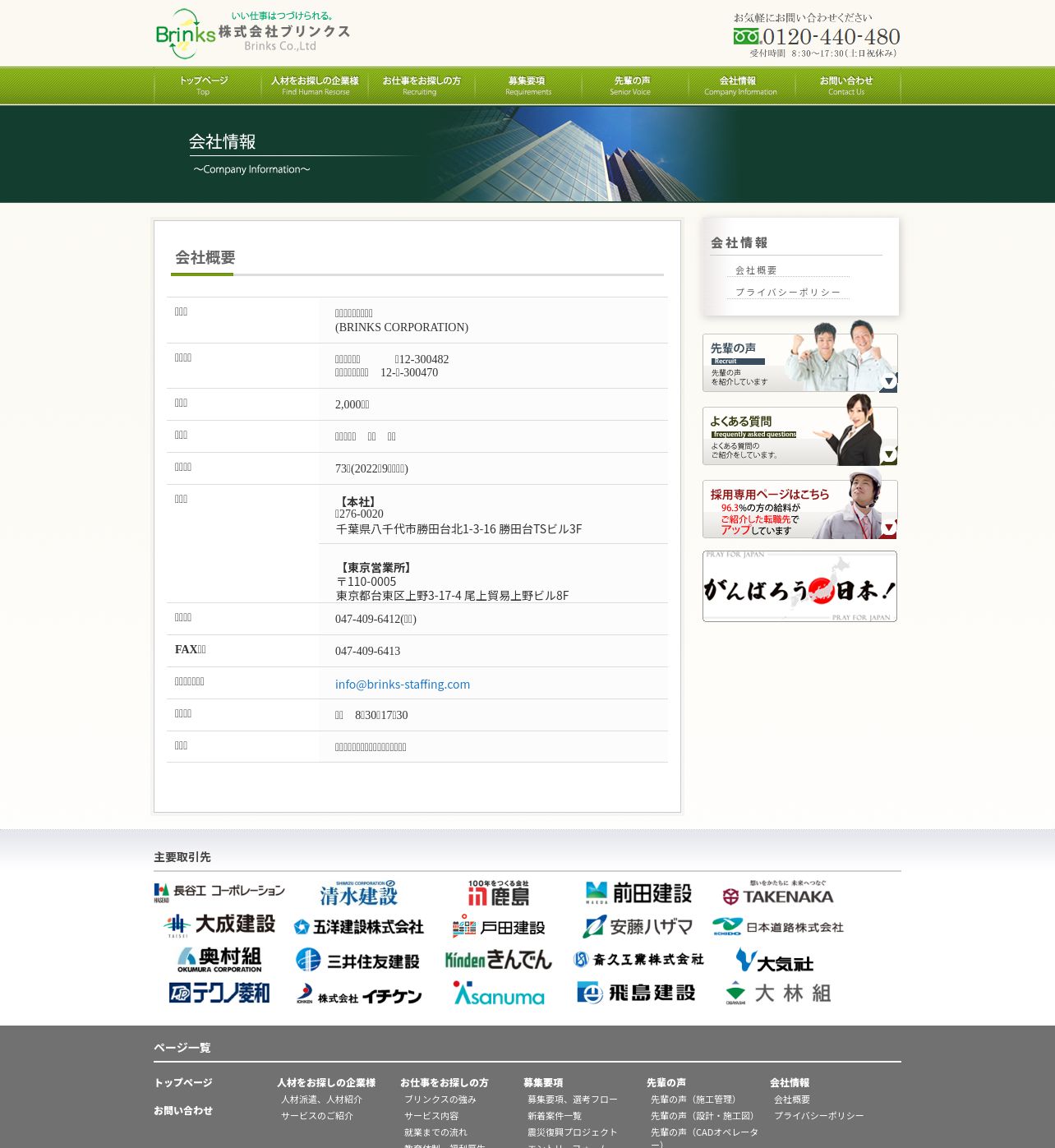This screenshot has height=1148, width=1055.
Task: Click 斎久工業株式会社 logo
Action: pyautogui.click(x=638, y=959)
